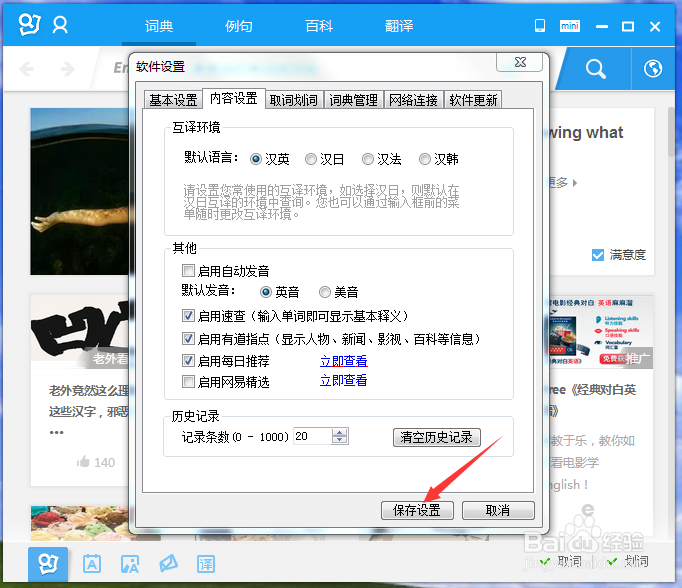This screenshot has width=682, height=588.
Task: Toggle 划词 option in status bar
Action: click(628, 561)
